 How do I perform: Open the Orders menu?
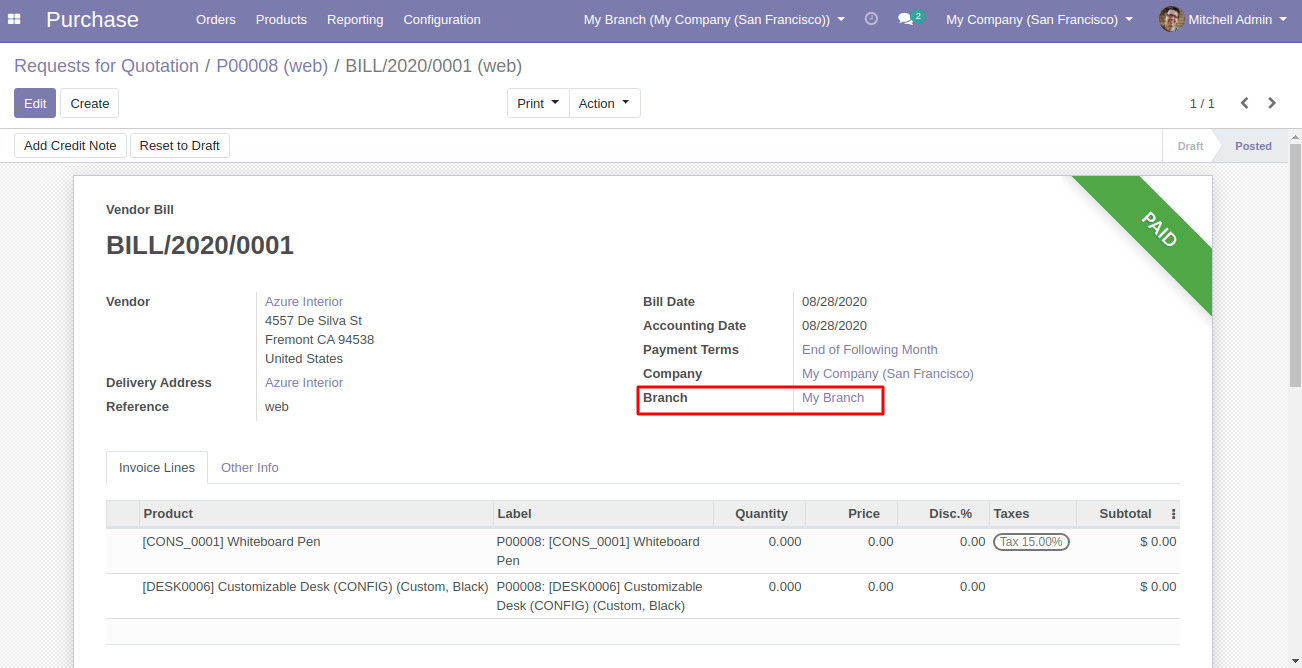pyautogui.click(x=216, y=19)
